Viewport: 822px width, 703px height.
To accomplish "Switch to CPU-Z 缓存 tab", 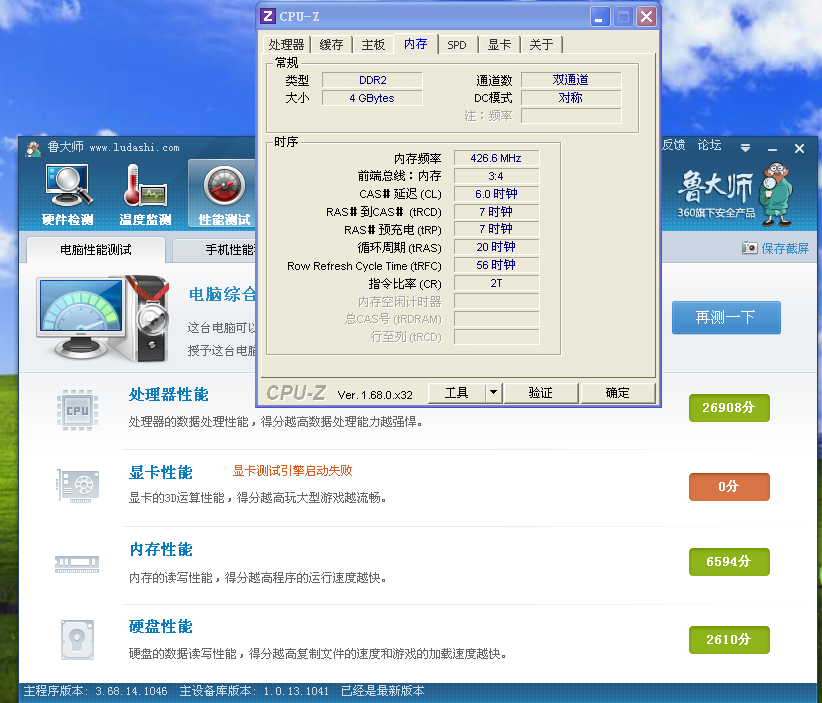I will 331,45.
